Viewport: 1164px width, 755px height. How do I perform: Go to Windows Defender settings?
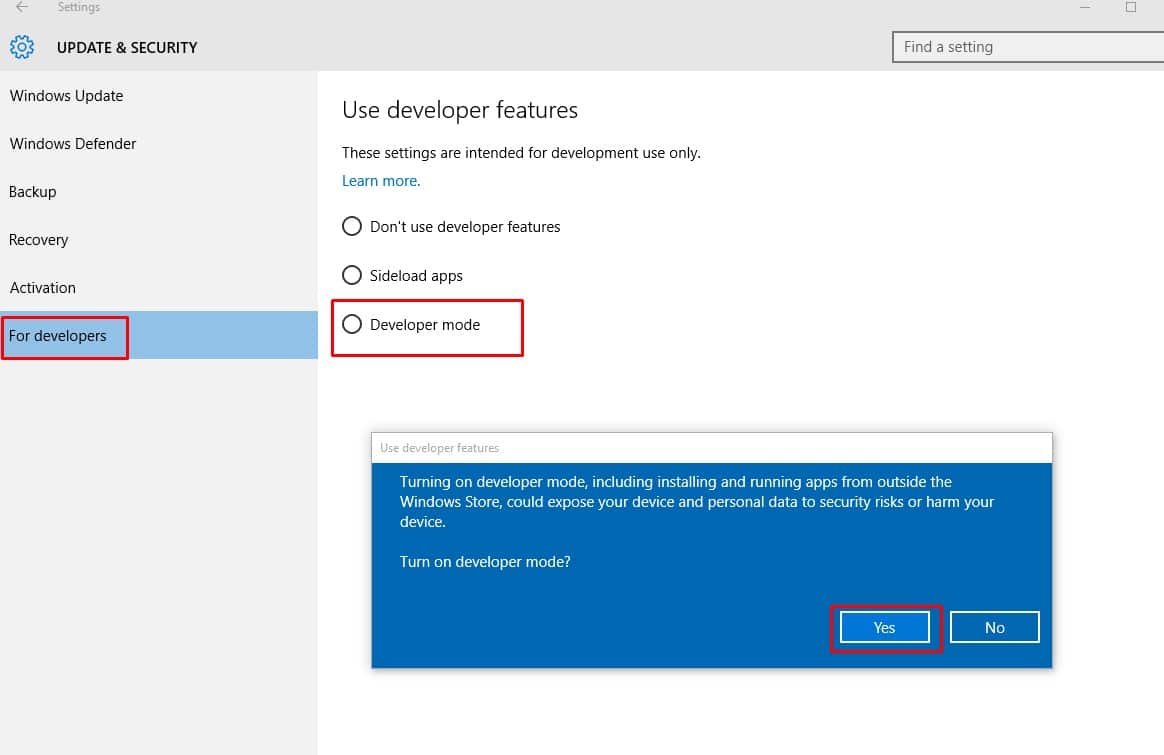click(73, 144)
